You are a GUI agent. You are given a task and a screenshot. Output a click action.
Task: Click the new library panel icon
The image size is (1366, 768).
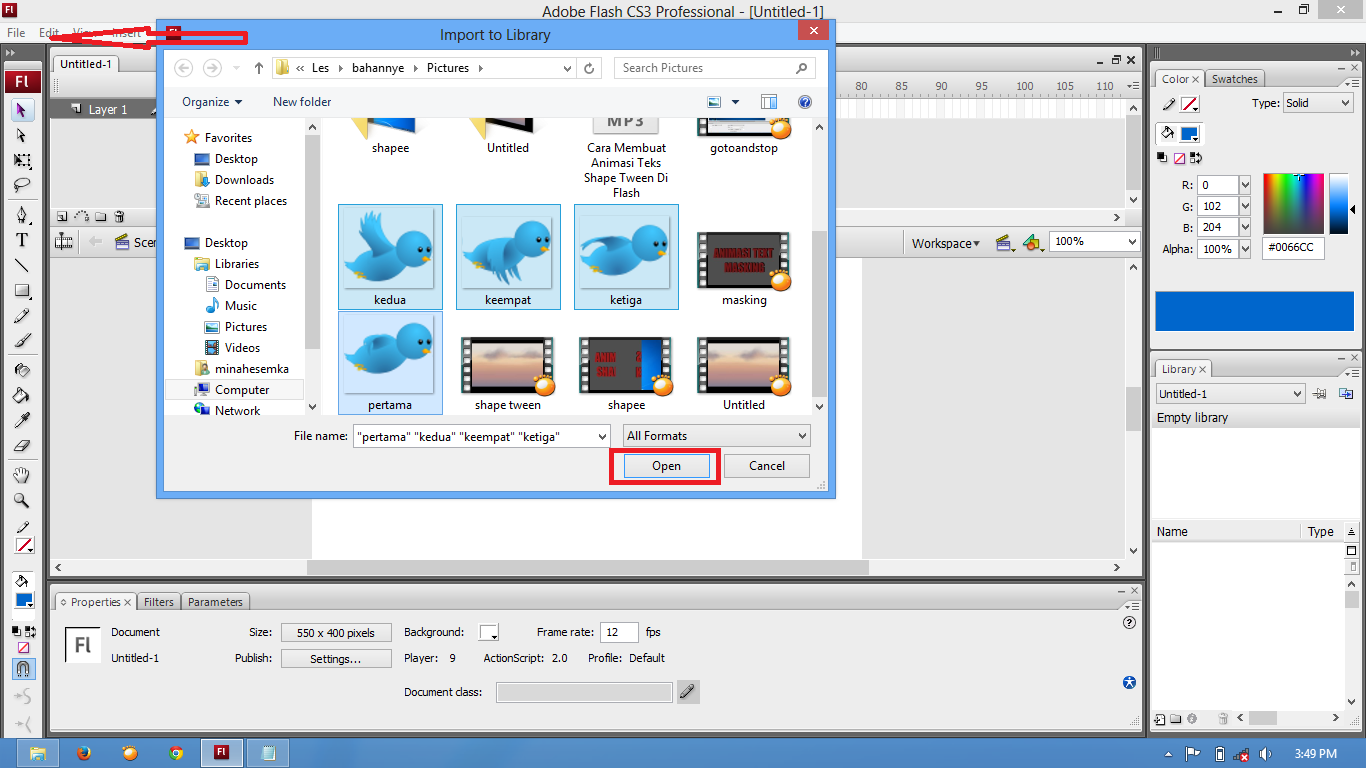1346,394
